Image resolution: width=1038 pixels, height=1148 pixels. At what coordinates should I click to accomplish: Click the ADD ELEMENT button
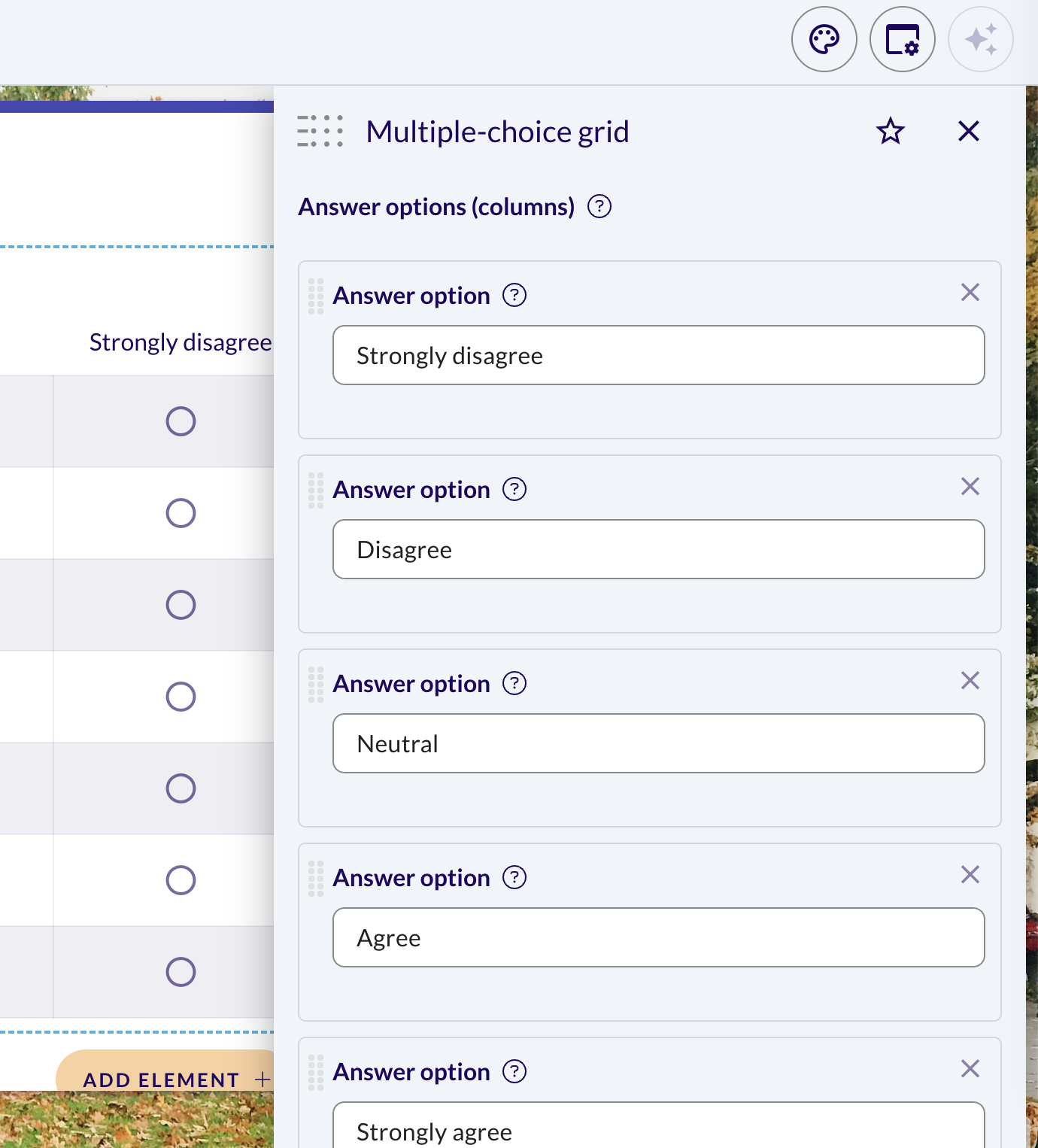click(x=165, y=1071)
